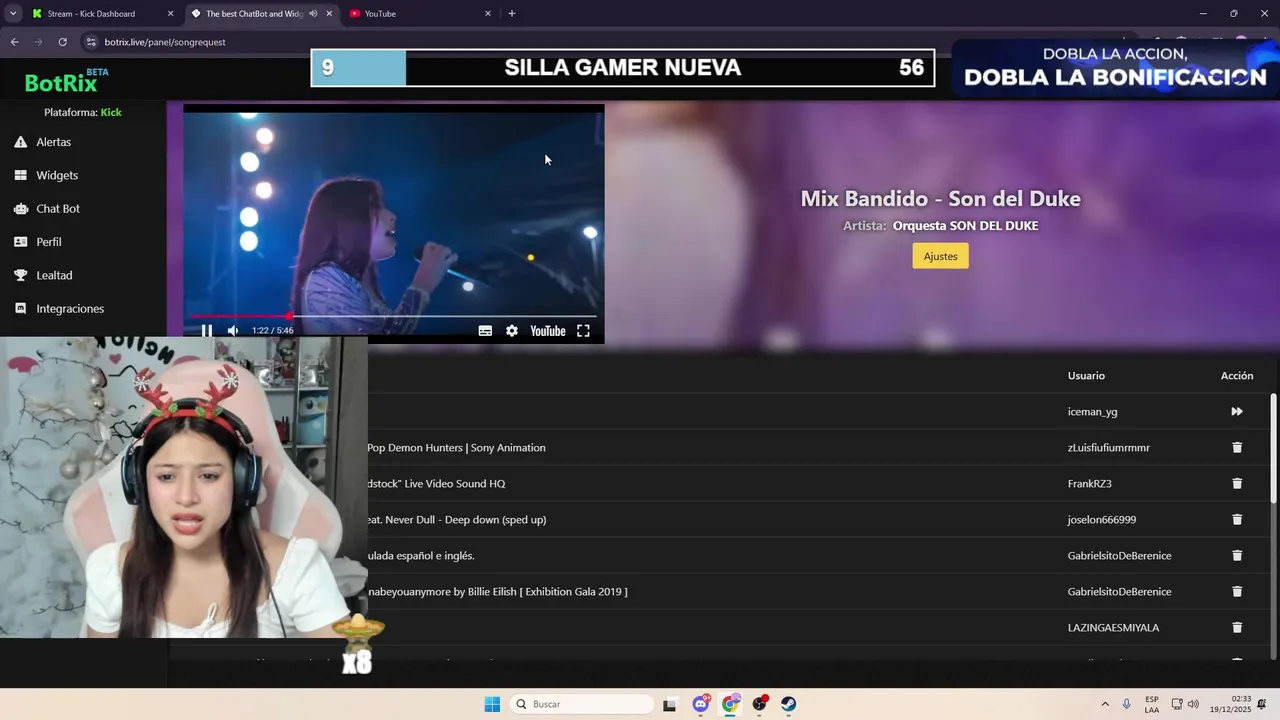Pause the YouTube video player

[x=207, y=331]
